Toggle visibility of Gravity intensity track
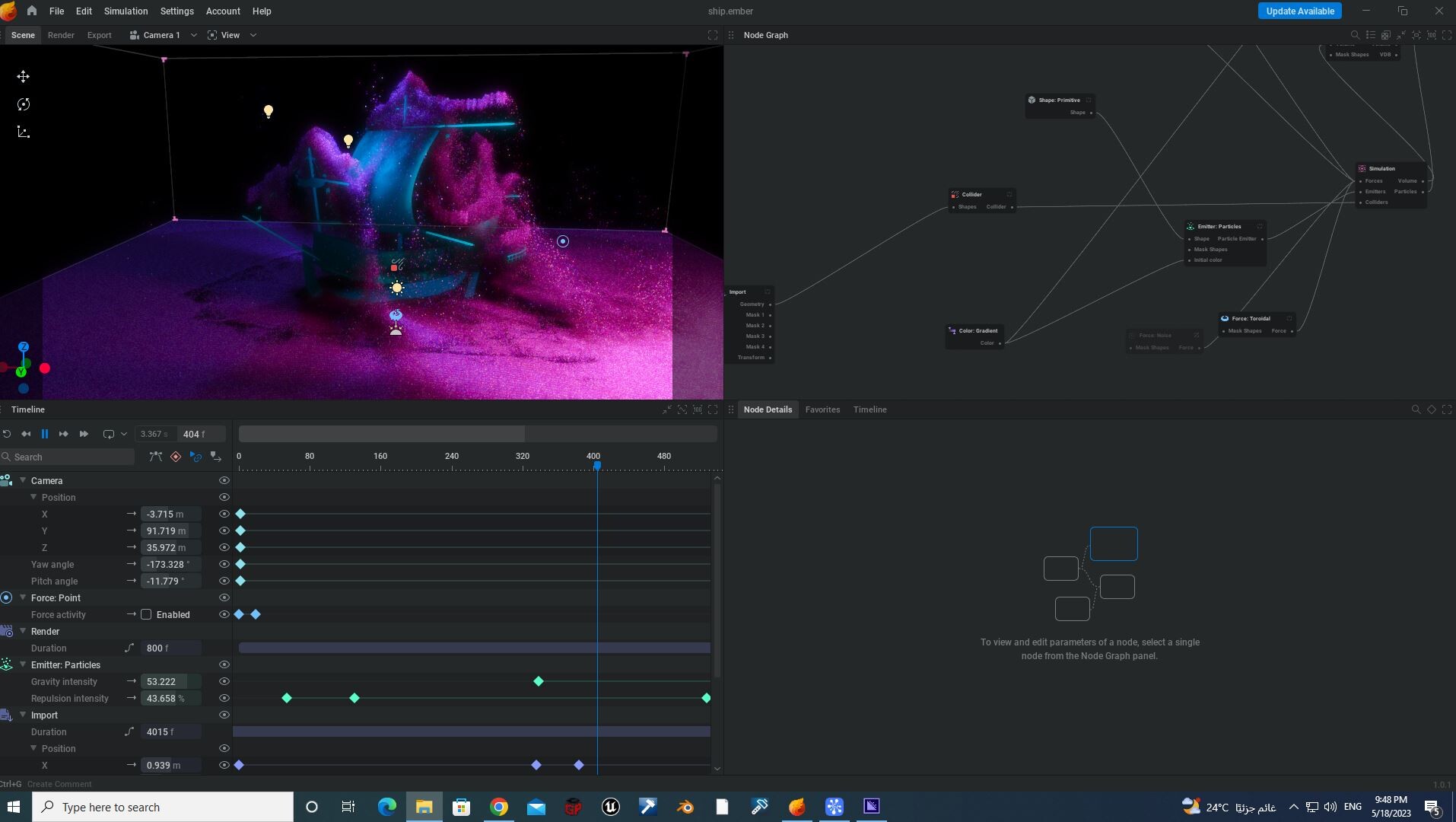The image size is (1456, 822). click(x=224, y=682)
